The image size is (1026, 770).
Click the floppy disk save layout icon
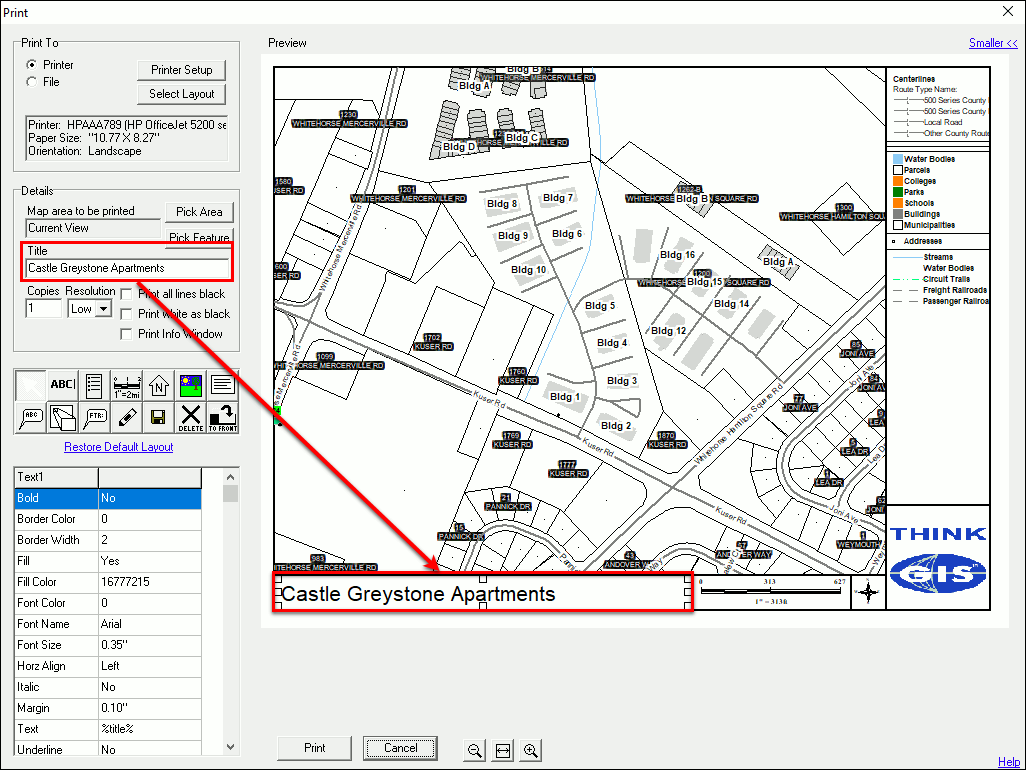pos(158,417)
